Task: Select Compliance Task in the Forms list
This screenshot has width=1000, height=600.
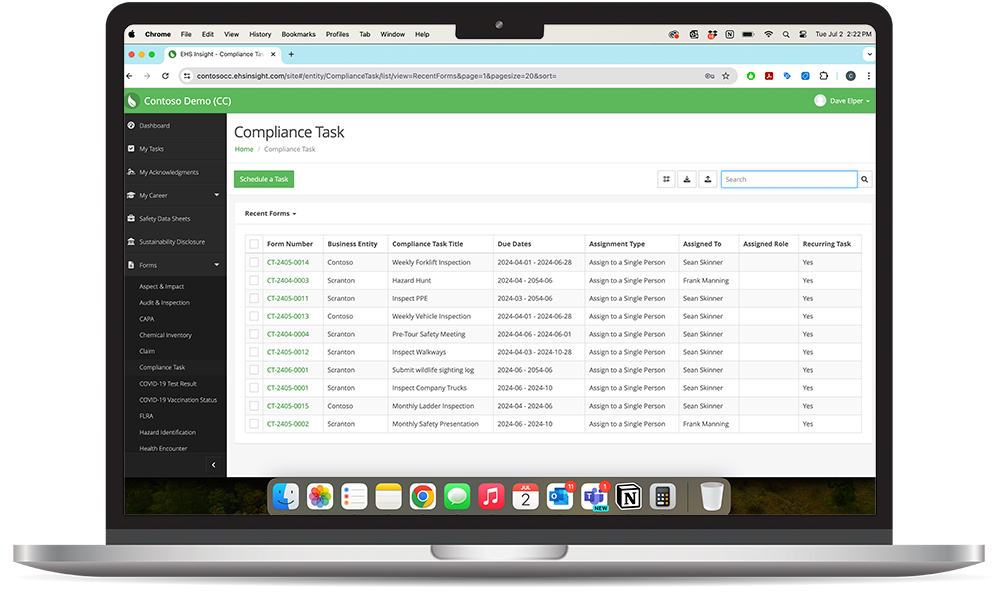Action: (x=160, y=367)
